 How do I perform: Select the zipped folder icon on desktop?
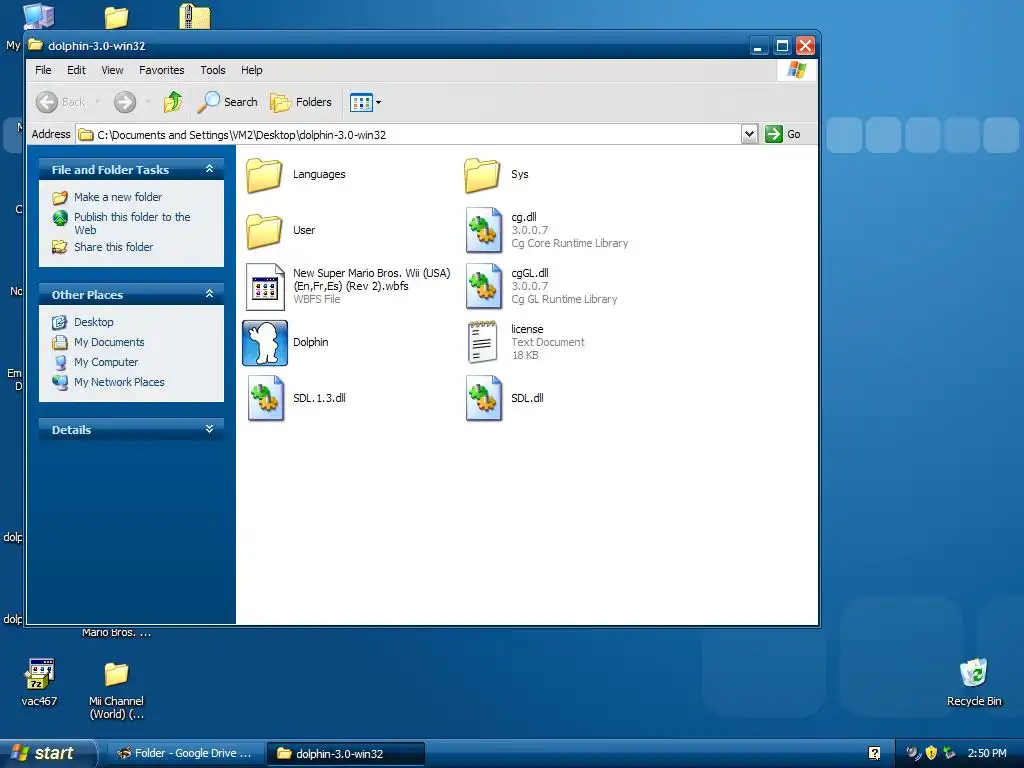[195, 16]
